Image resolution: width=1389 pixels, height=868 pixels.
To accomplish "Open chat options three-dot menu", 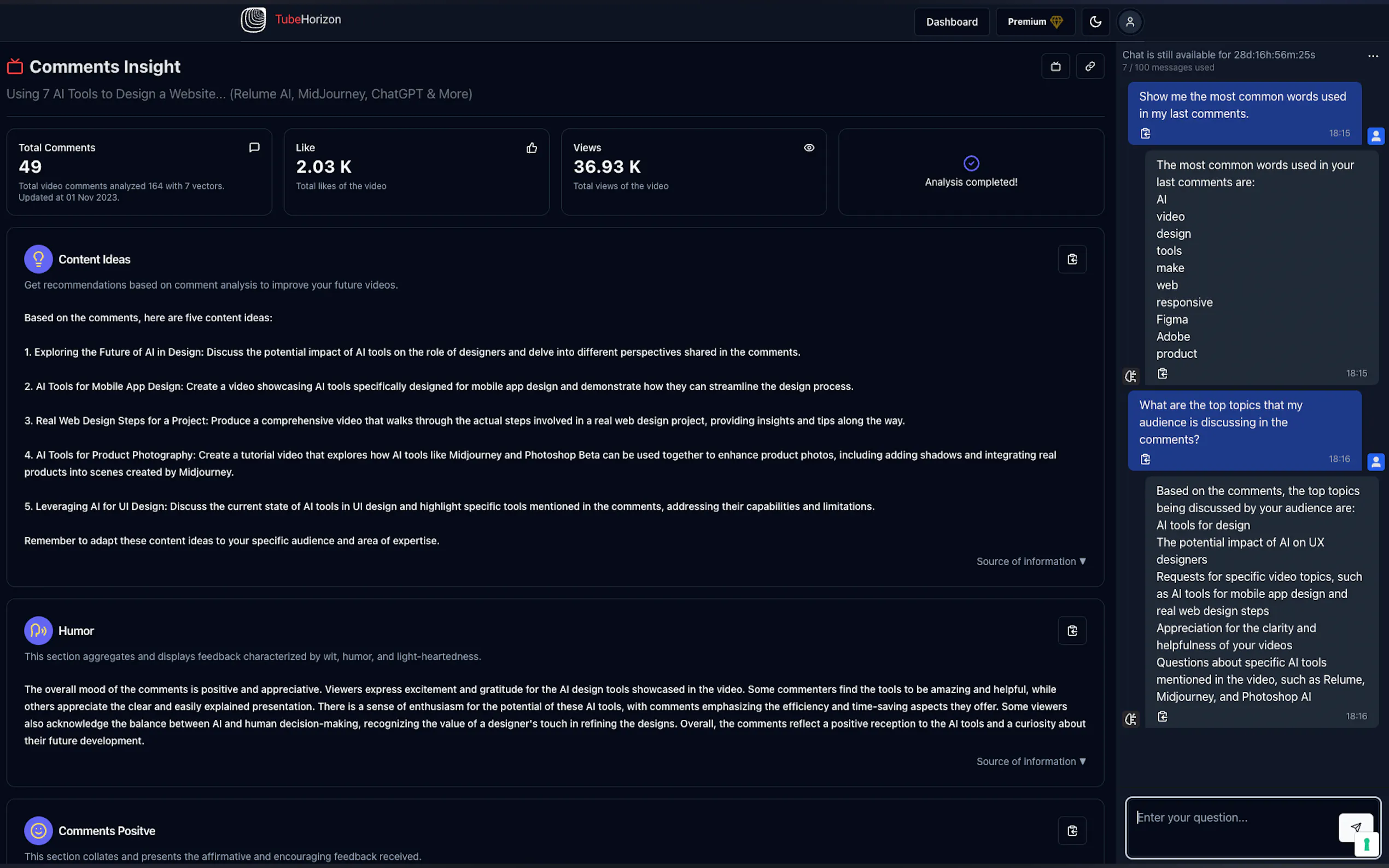I will point(1373,56).
